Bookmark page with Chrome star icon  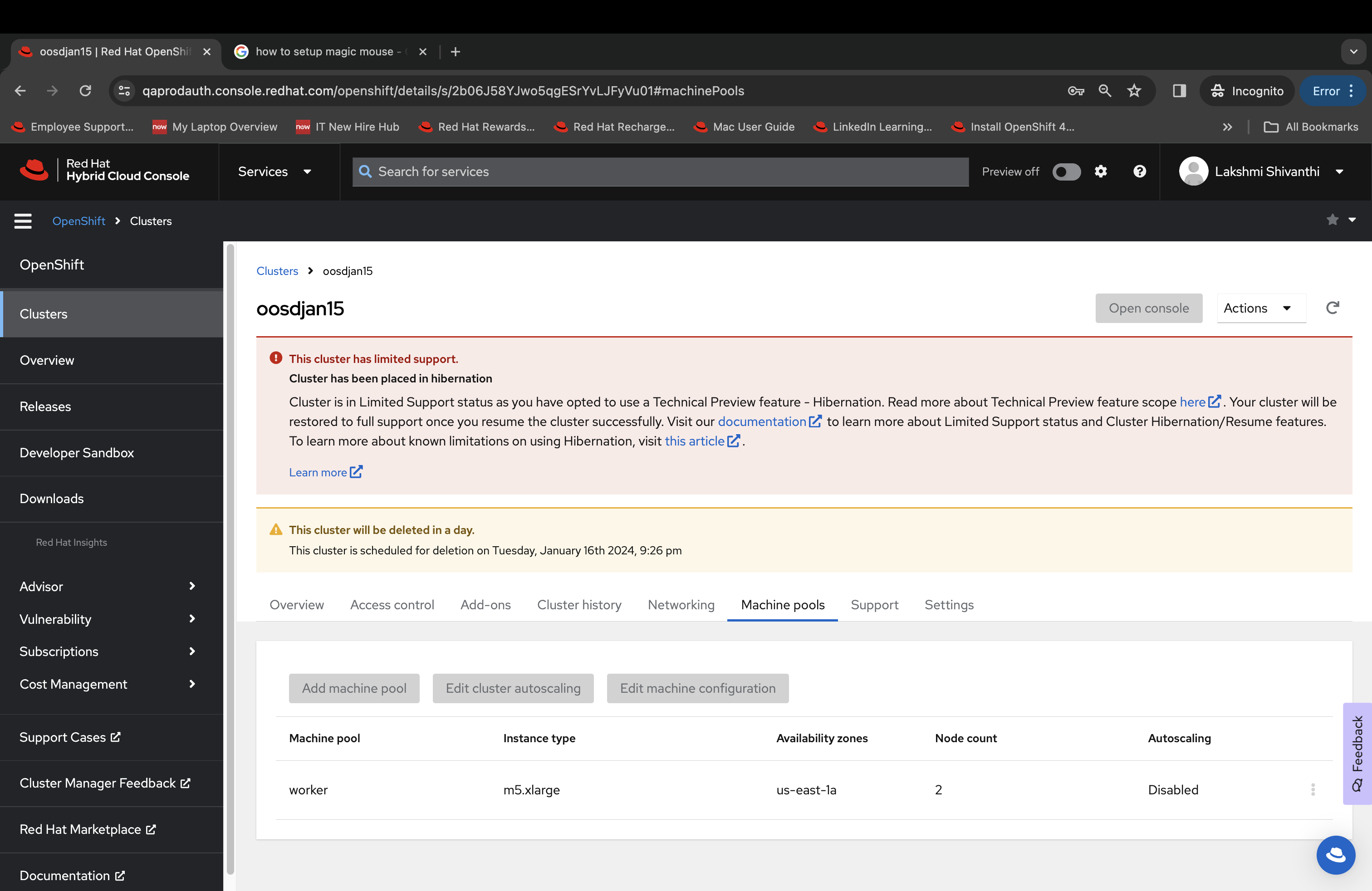coord(1134,90)
